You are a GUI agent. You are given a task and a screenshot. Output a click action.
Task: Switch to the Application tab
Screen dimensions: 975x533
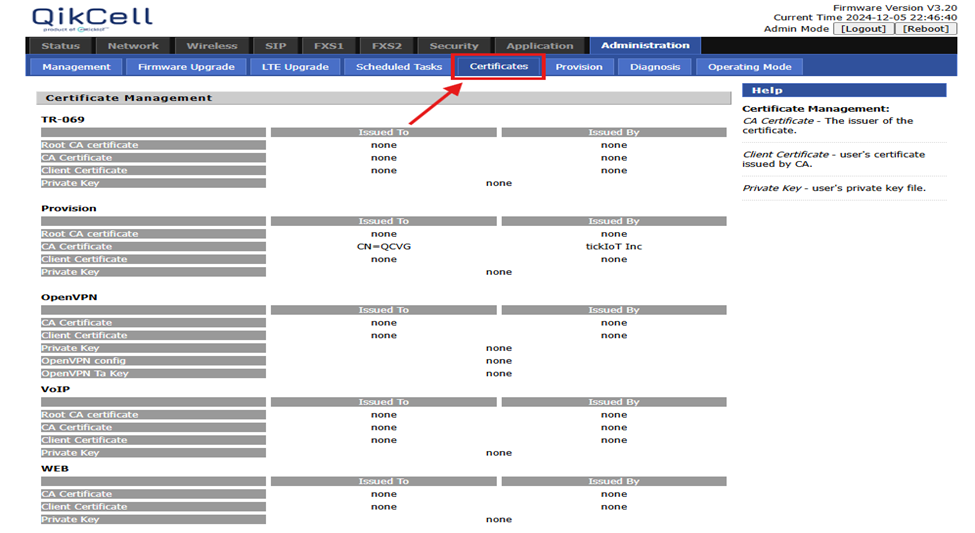pos(540,46)
